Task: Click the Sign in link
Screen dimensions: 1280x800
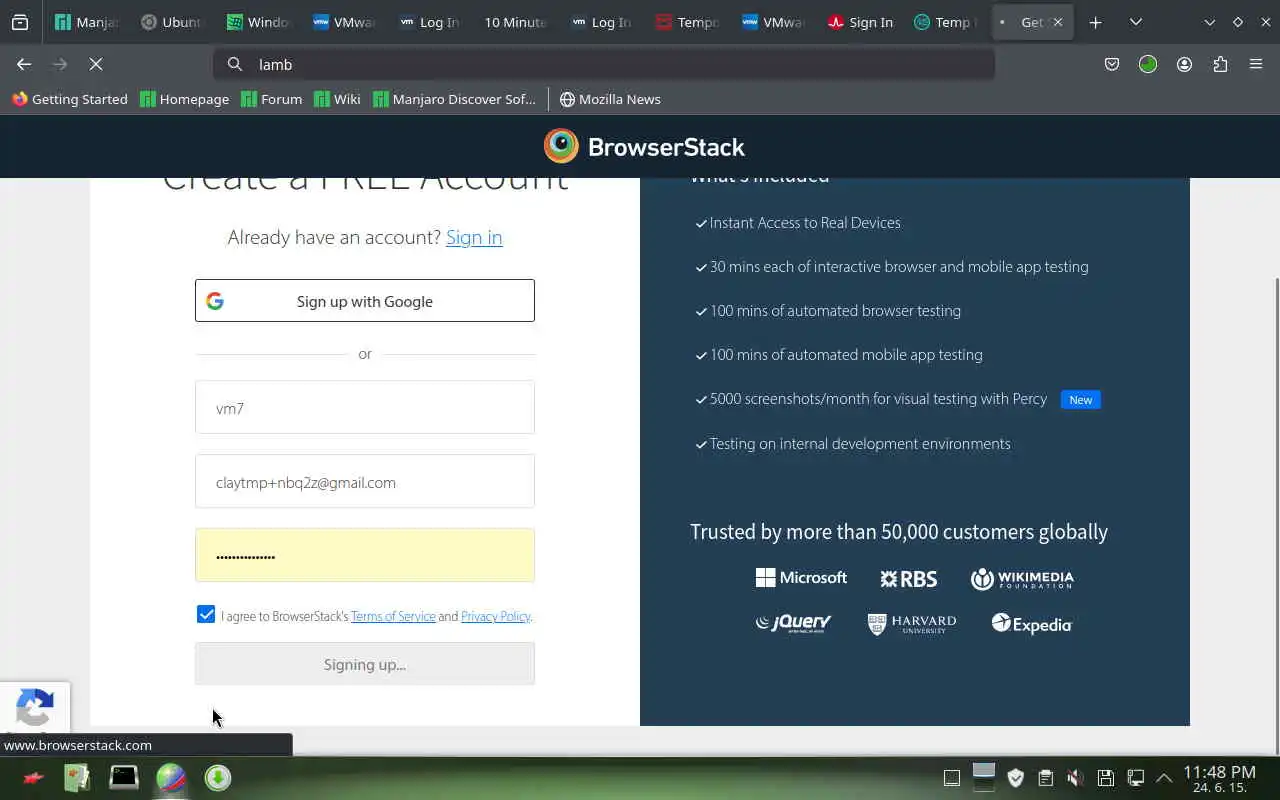Action: [474, 237]
